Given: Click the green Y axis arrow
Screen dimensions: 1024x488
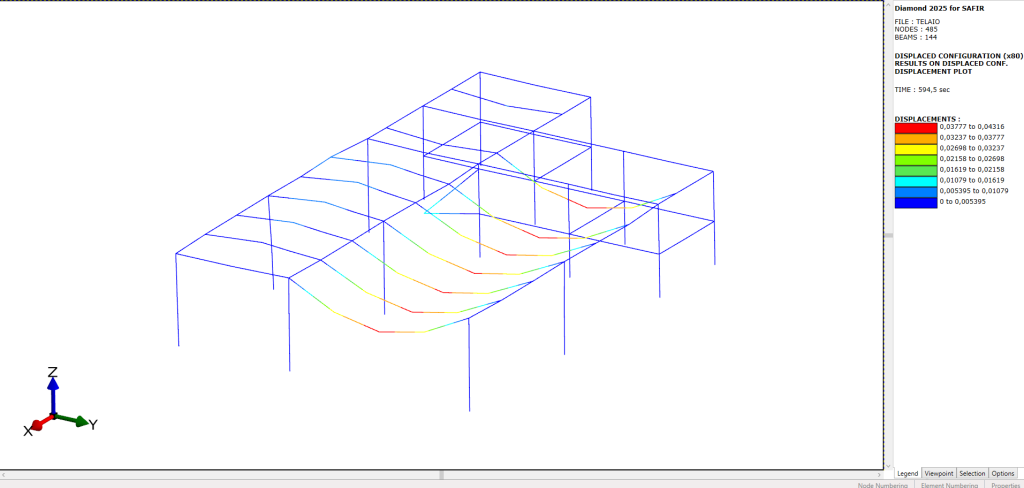Looking at the screenshot, I should (x=80, y=421).
